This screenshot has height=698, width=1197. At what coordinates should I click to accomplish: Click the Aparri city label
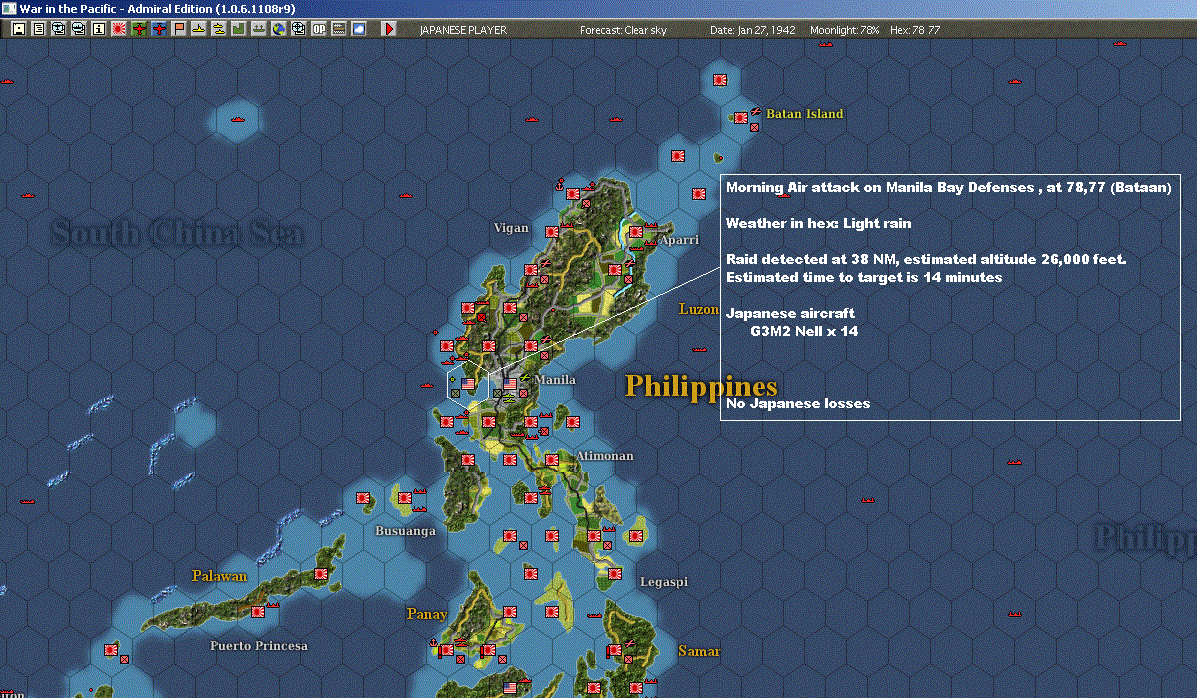pos(679,240)
